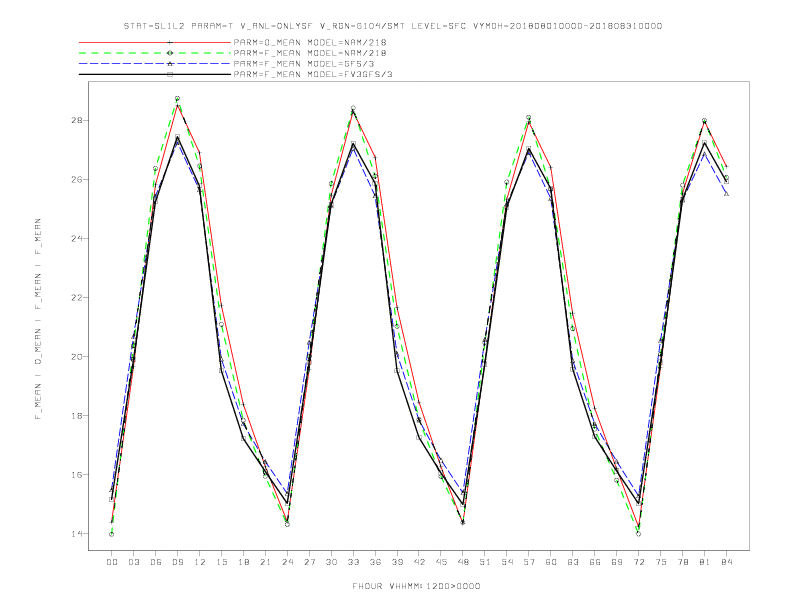Screen dimensions: 792x612
Task: Click the vertical y-axis label F_MEAN | O_MEAN
Action: tap(38, 319)
